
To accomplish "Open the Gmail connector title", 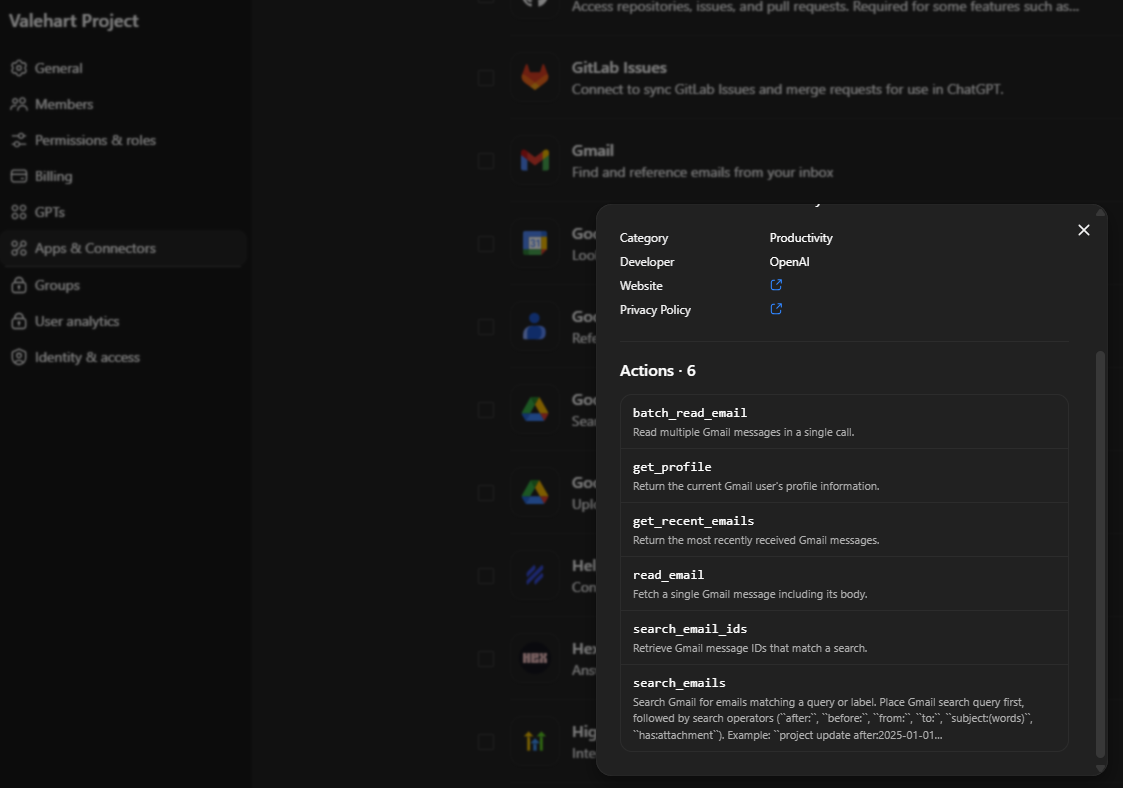I will (592, 150).
